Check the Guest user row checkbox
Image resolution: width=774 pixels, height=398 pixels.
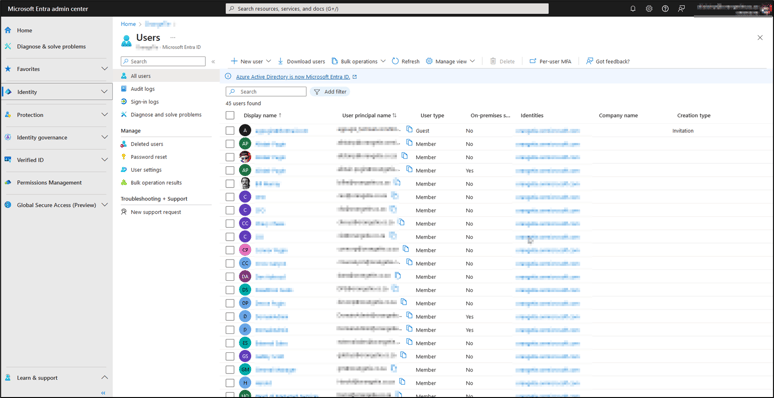(x=230, y=131)
